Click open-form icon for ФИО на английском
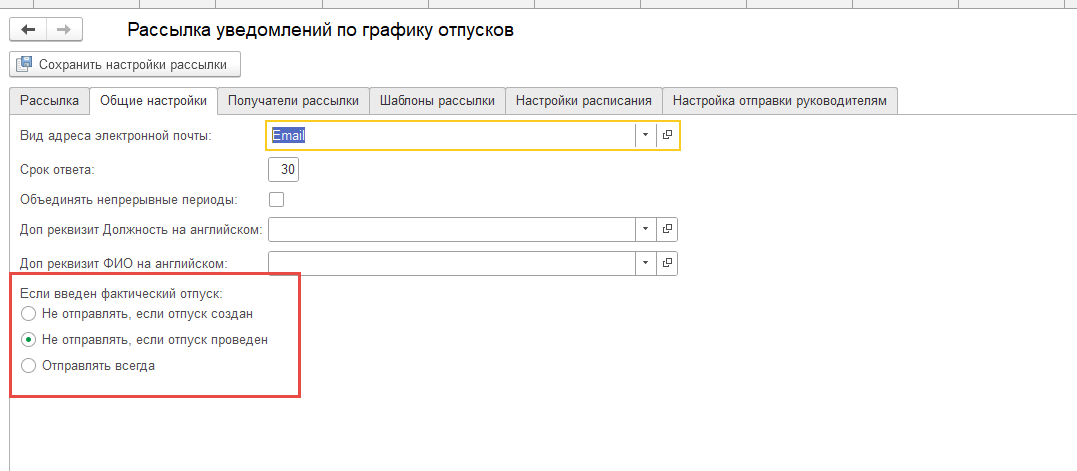 (667, 263)
